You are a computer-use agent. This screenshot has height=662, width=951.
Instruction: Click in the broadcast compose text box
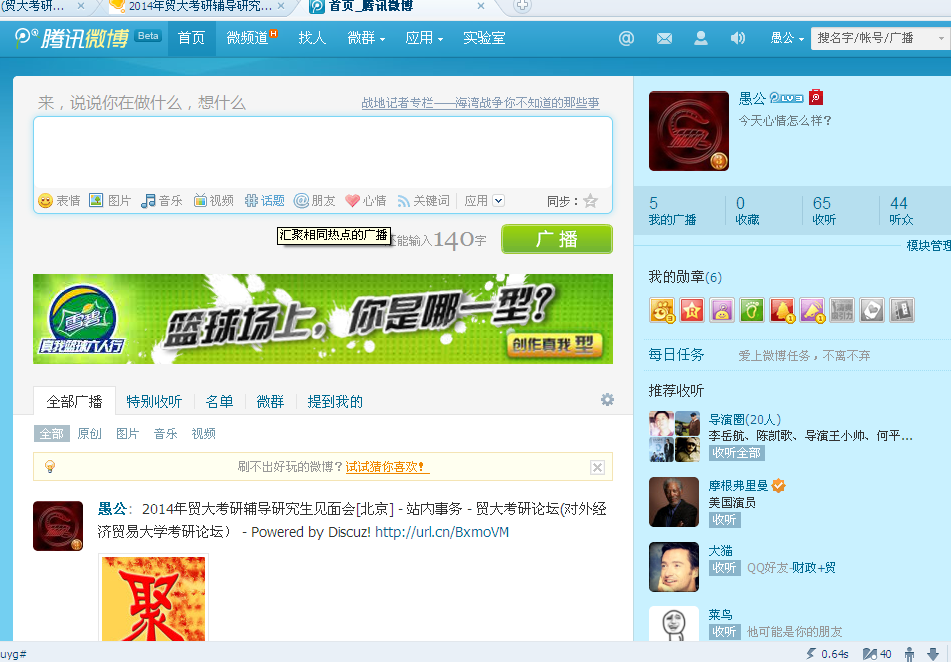[323, 152]
